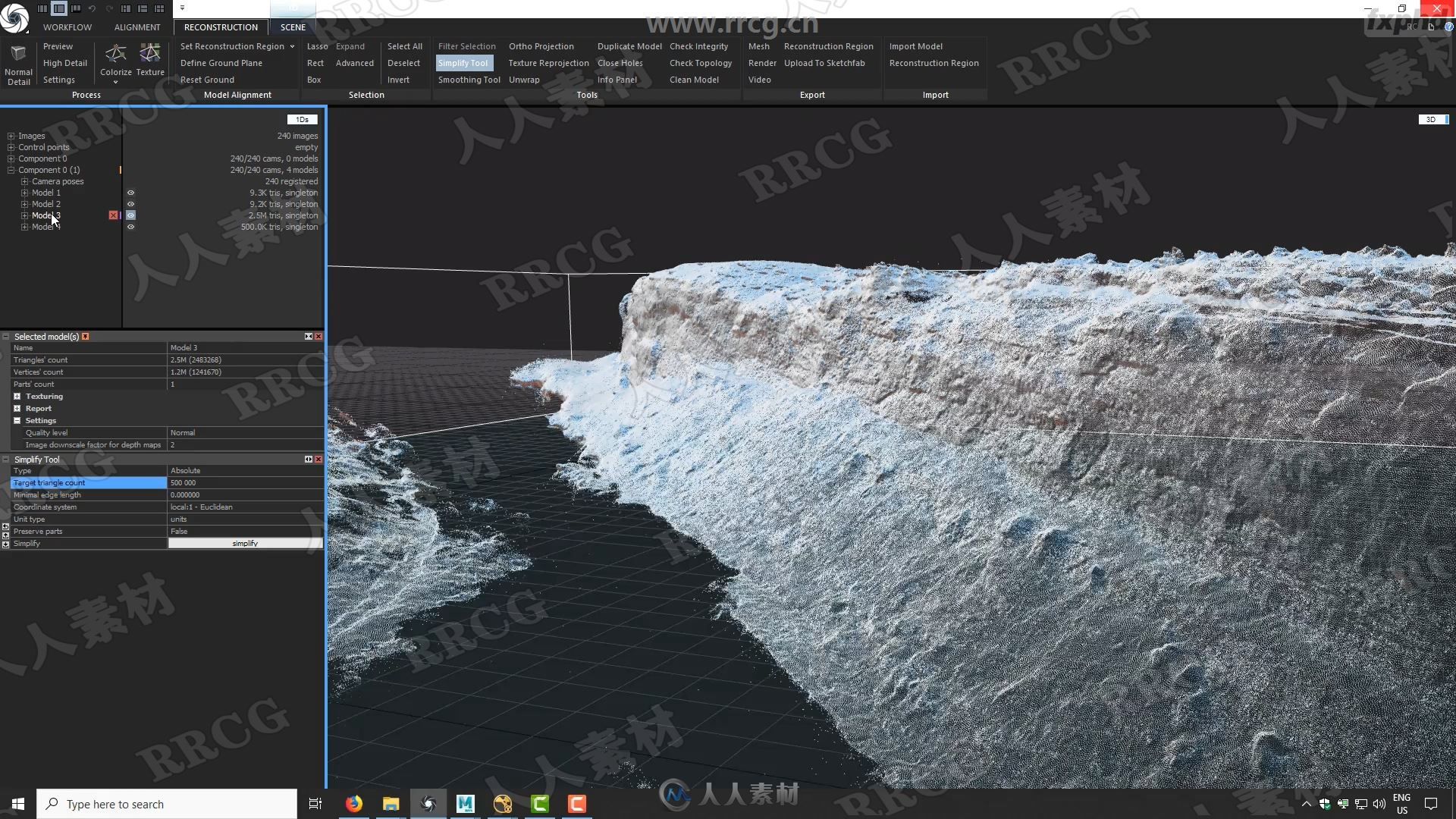Viewport: 1456px width, 819px height.
Task: Toggle visibility eye of Model 3
Action: [x=130, y=215]
